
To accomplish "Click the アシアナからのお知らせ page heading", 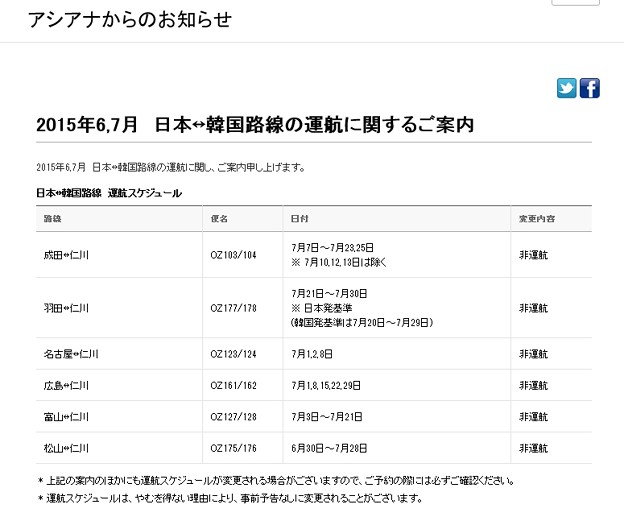I will tap(130, 20).
